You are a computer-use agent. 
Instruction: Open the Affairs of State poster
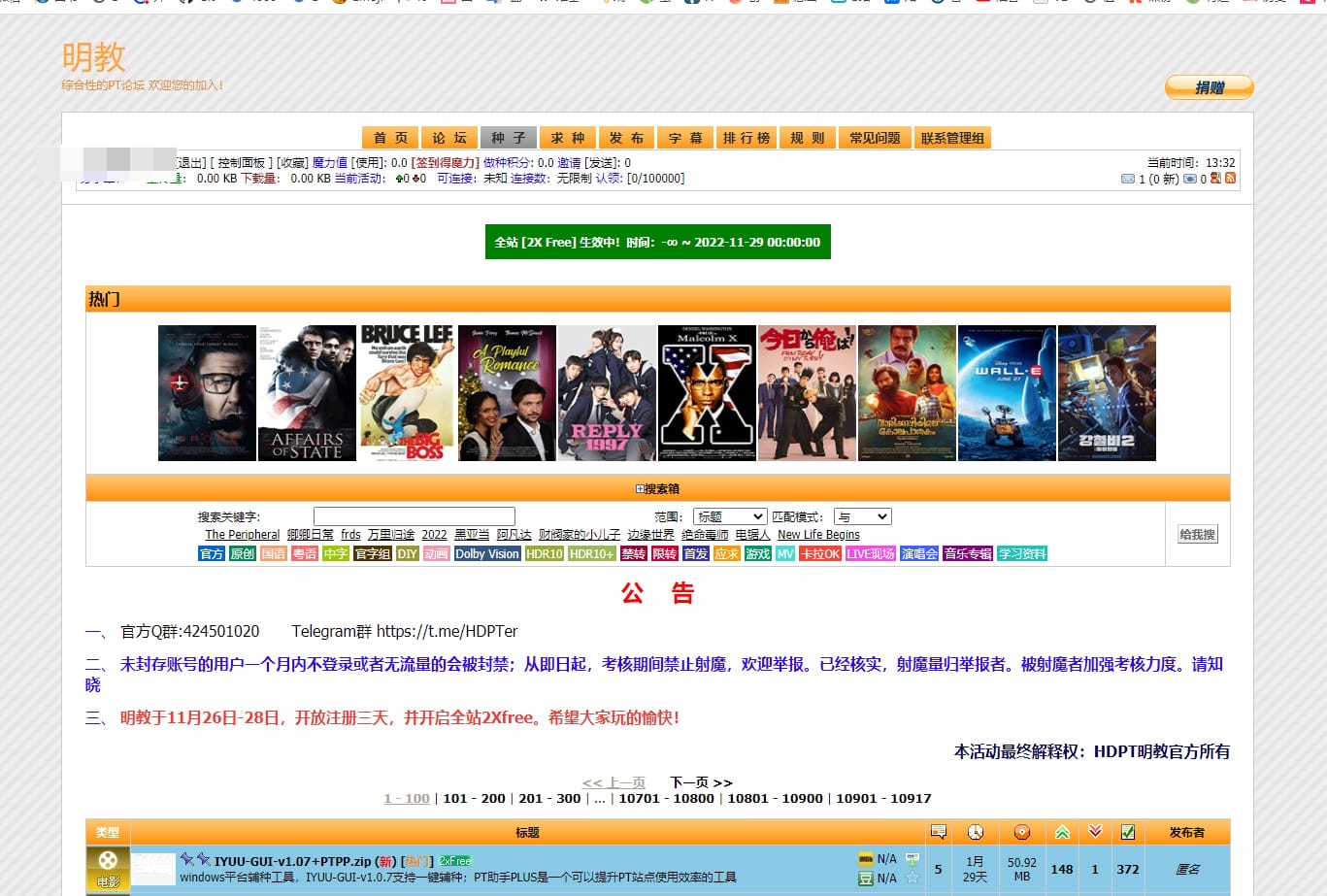(307, 393)
